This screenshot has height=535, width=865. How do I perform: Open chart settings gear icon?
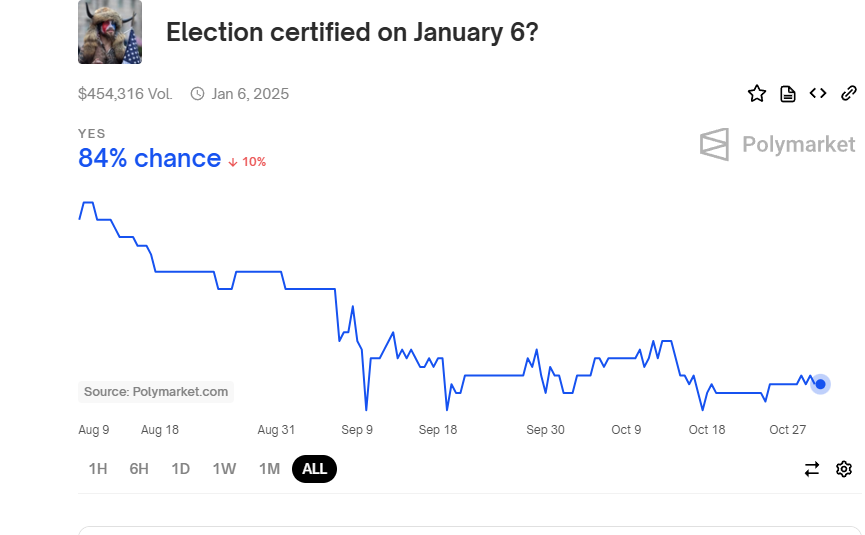point(844,469)
